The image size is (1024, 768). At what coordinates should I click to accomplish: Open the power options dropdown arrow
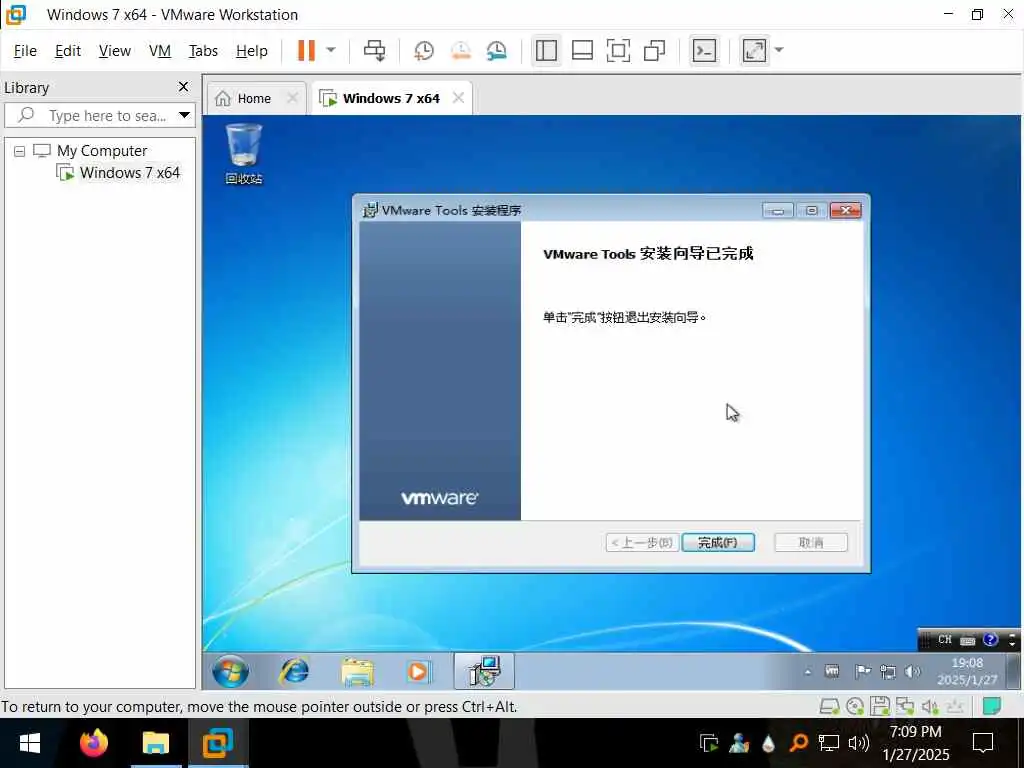point(331,50)
